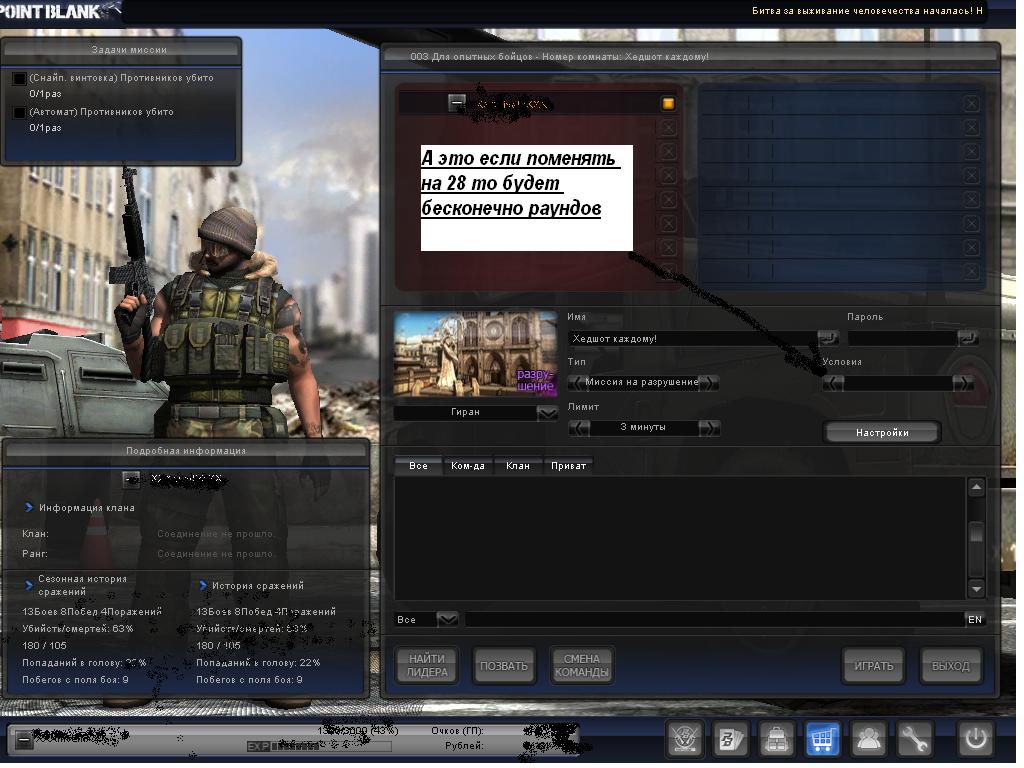Open the Настройки button
The width and height of the screenshot is (1024, 768).
(x=882, y=432)
